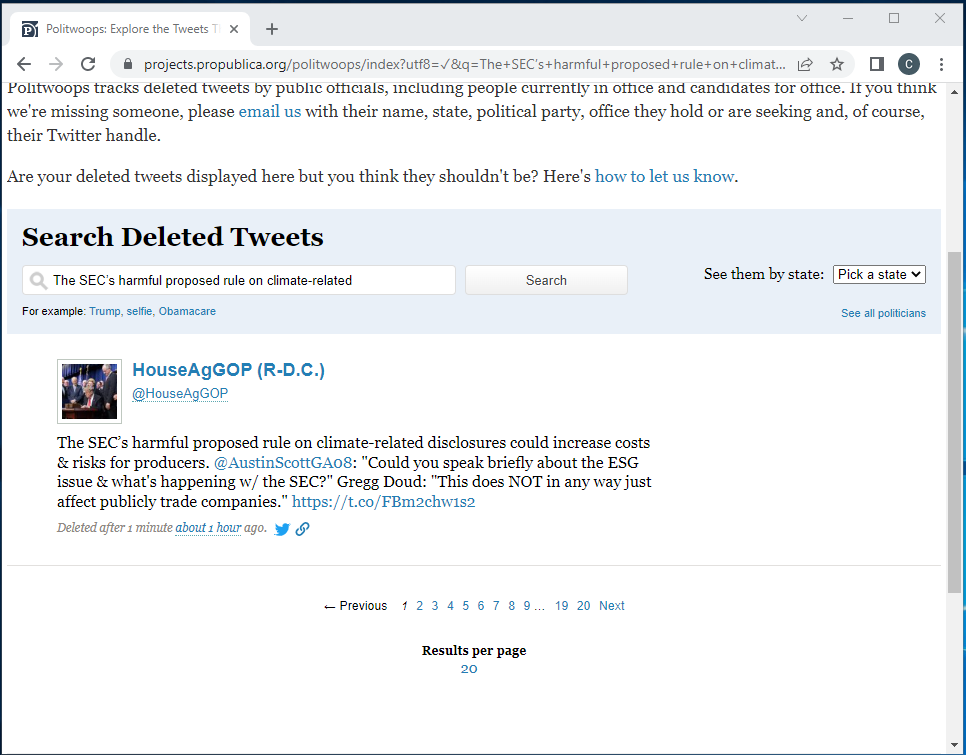Go to results page 4
Screen dimensions: 966x755
point(450,606)
